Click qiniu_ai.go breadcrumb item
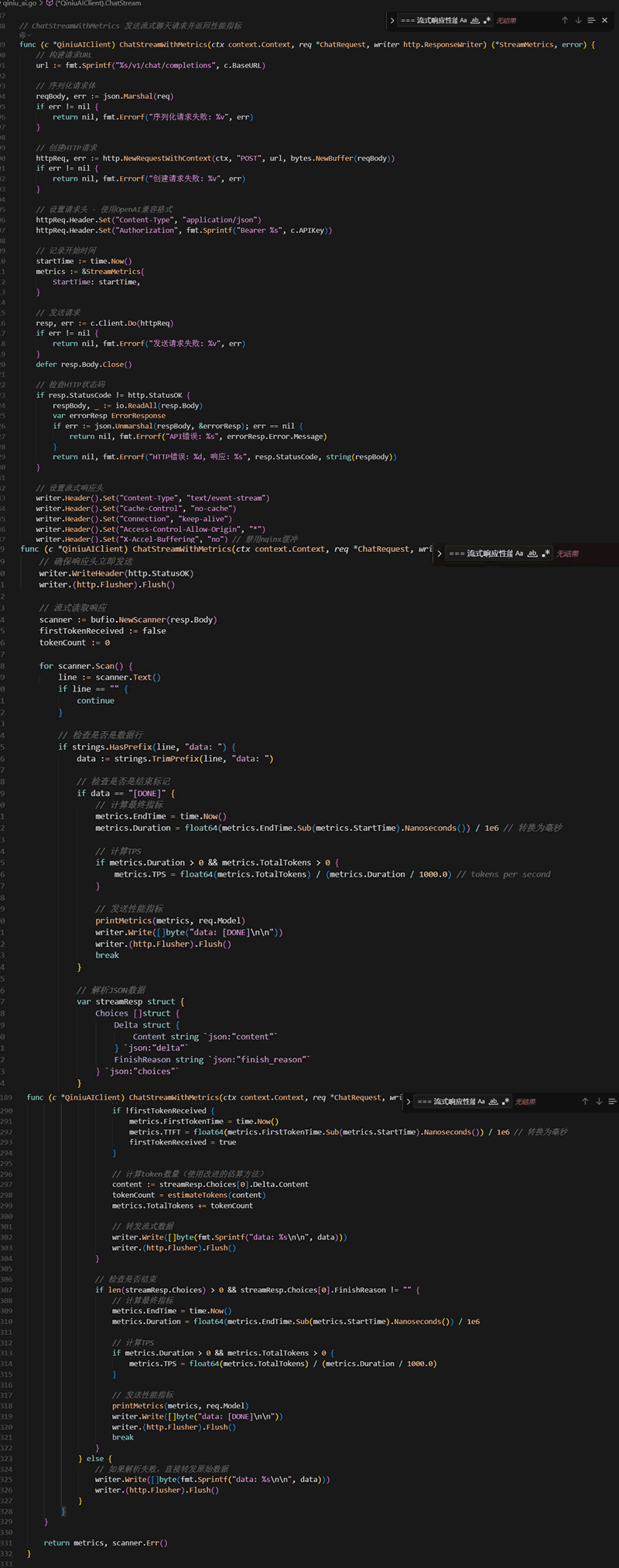Screen dimensions: 619x1568 (x=19, y=4)
